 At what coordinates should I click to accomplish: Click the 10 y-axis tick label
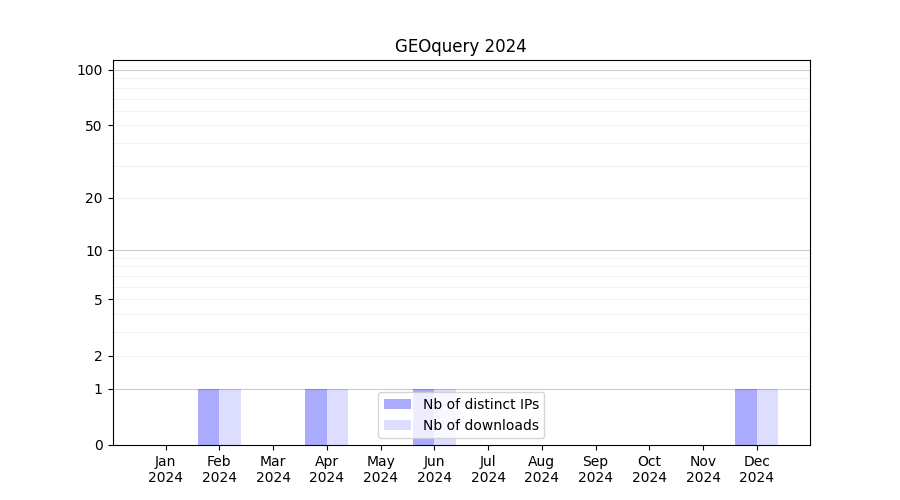click(x=94, y=251)
